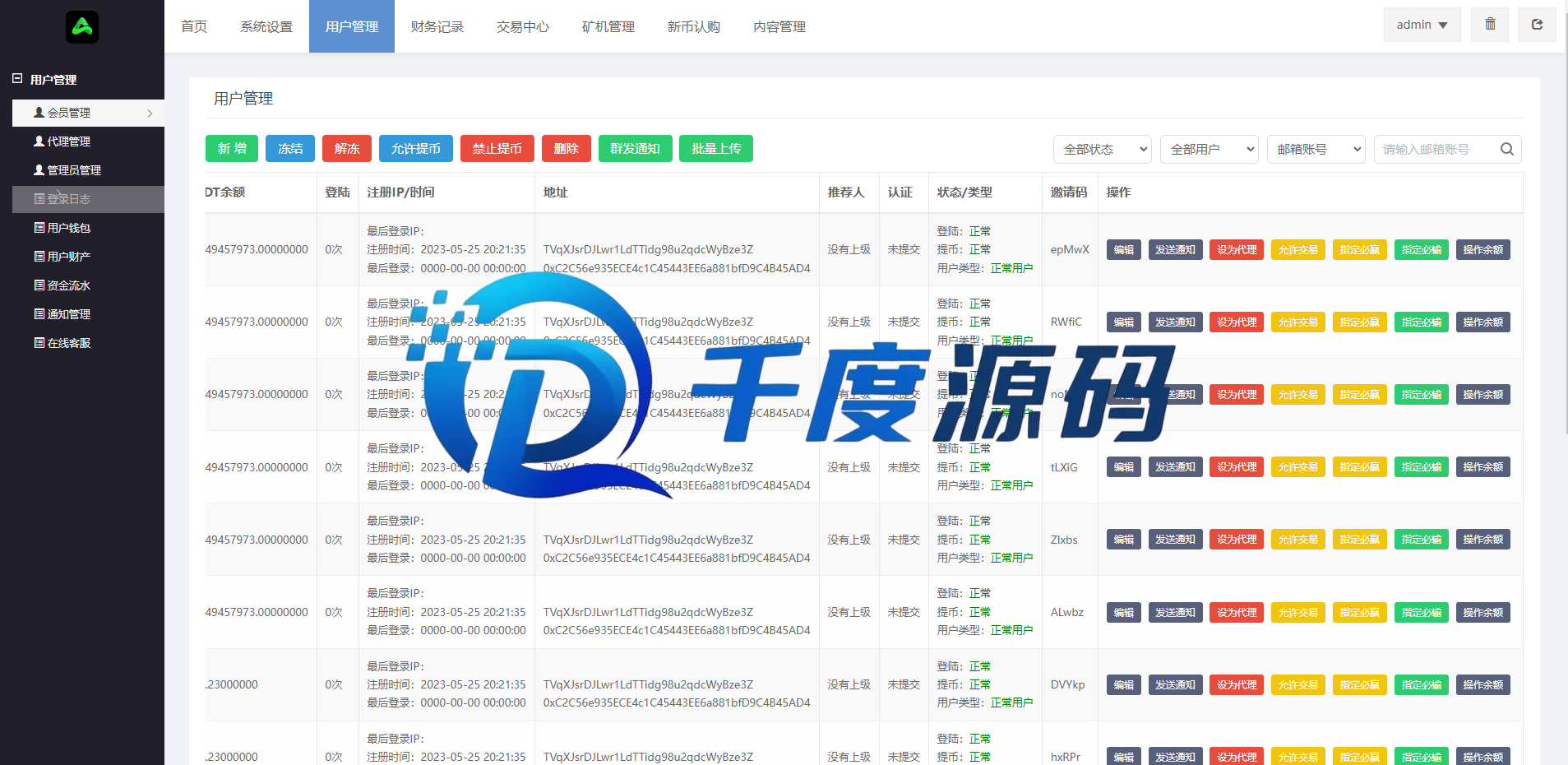Click the invite code DVYkp
Image resolution: width=1568 pixels, height=765 pixels.
point(1067,684)
